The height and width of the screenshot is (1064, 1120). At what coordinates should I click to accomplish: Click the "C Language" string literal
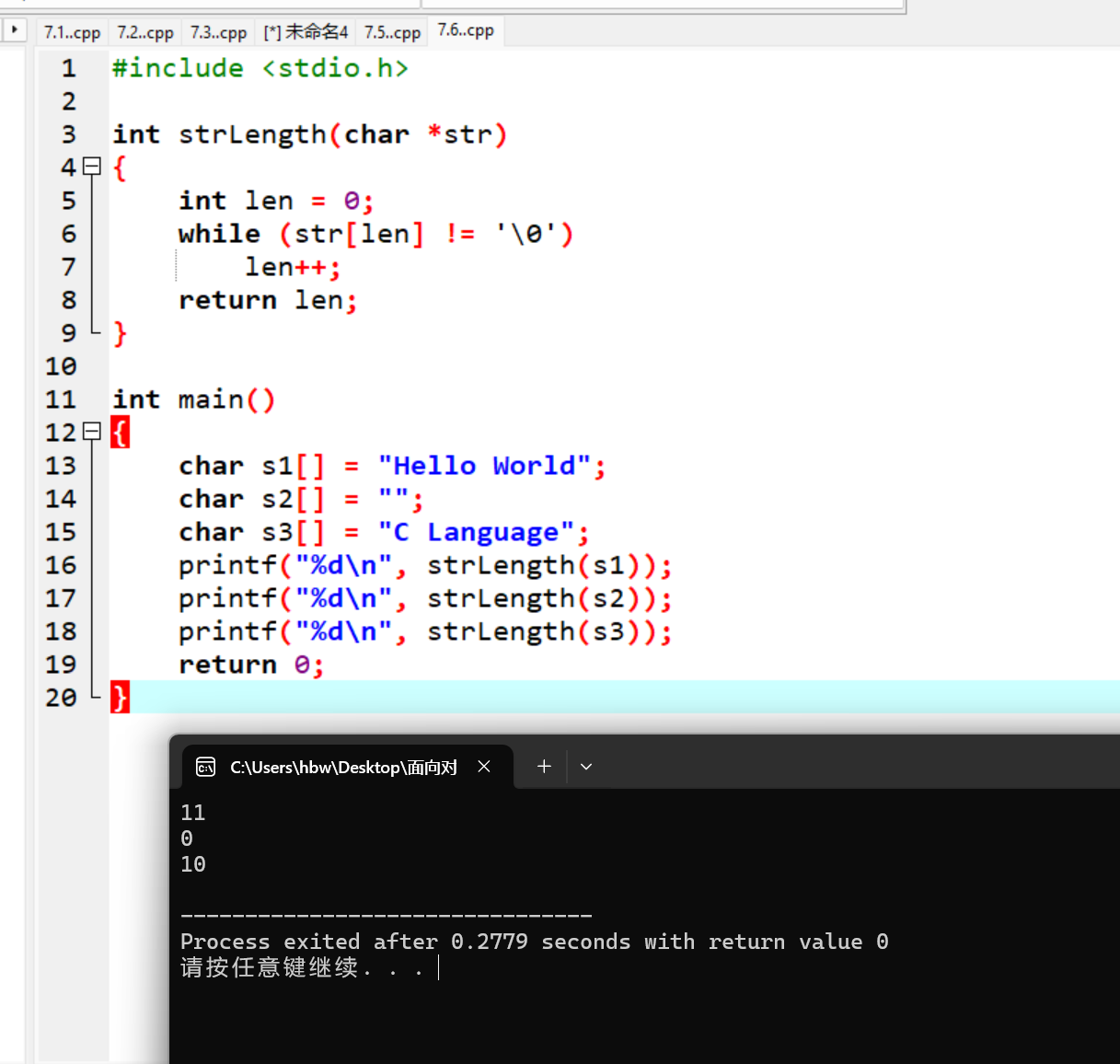(476, 532)
